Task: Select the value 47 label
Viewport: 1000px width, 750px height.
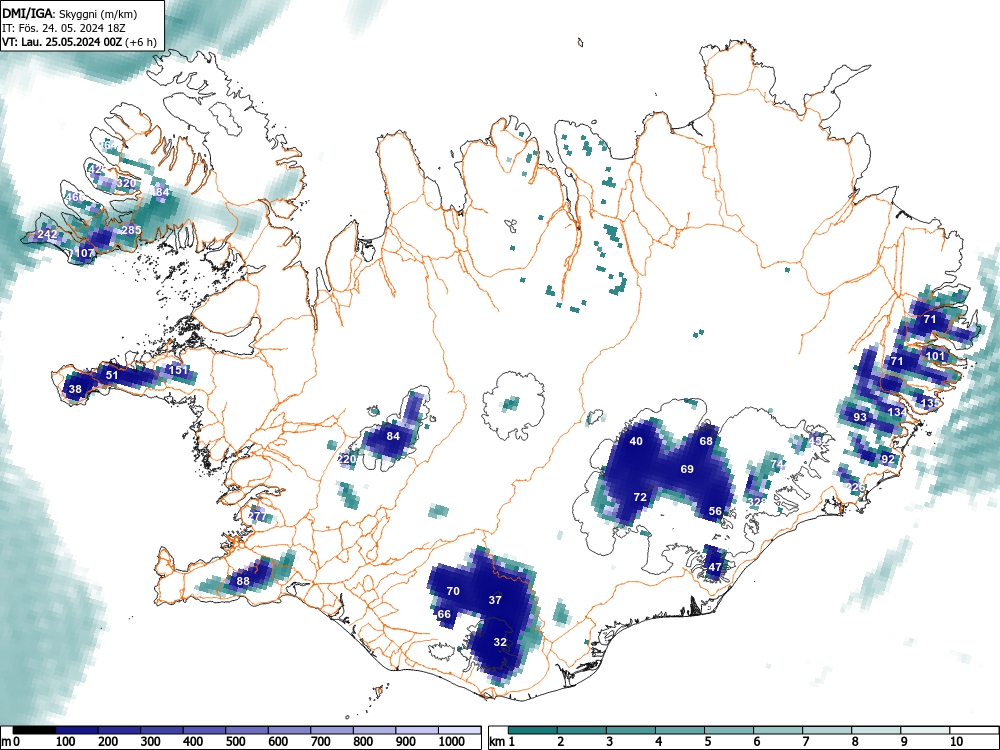Action: click(x=715, y=567)
